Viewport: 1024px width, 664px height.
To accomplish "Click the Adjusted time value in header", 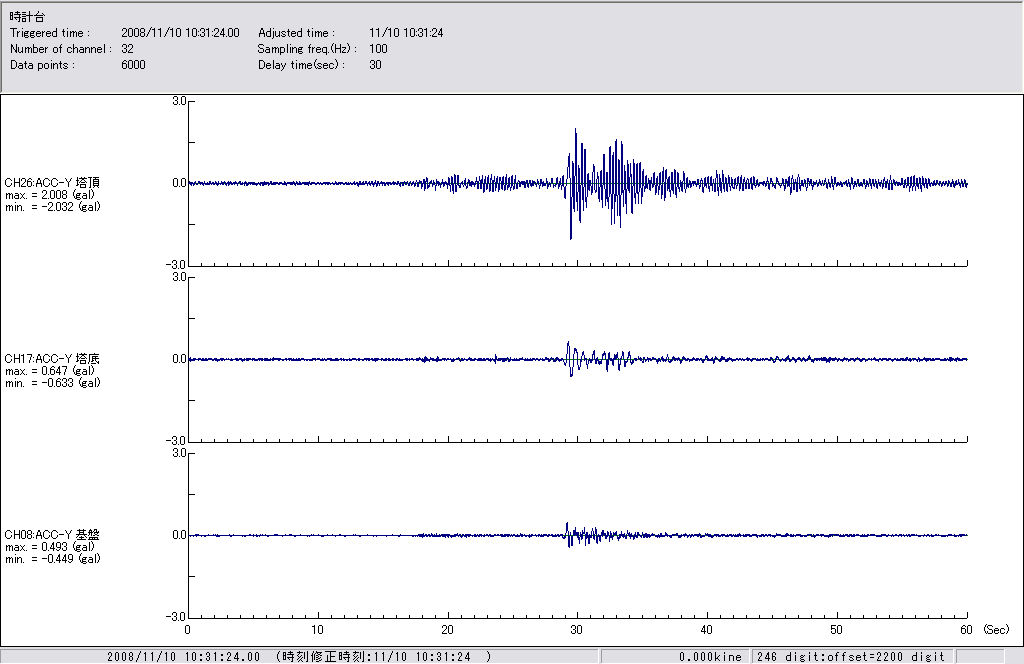I will click(406, 33).
